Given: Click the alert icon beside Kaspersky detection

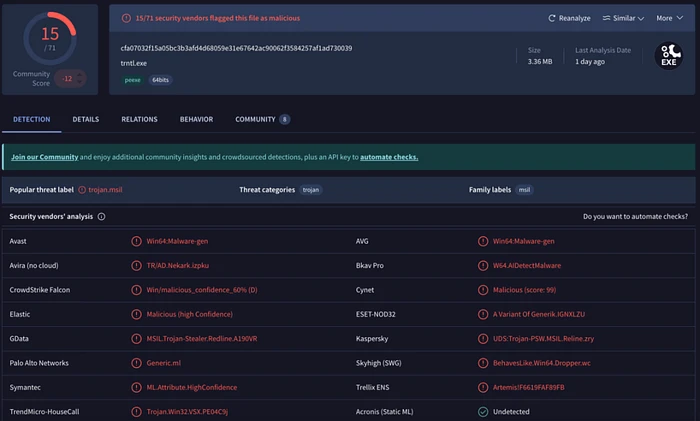Looking at the screenshot, I should click(483, 338).
